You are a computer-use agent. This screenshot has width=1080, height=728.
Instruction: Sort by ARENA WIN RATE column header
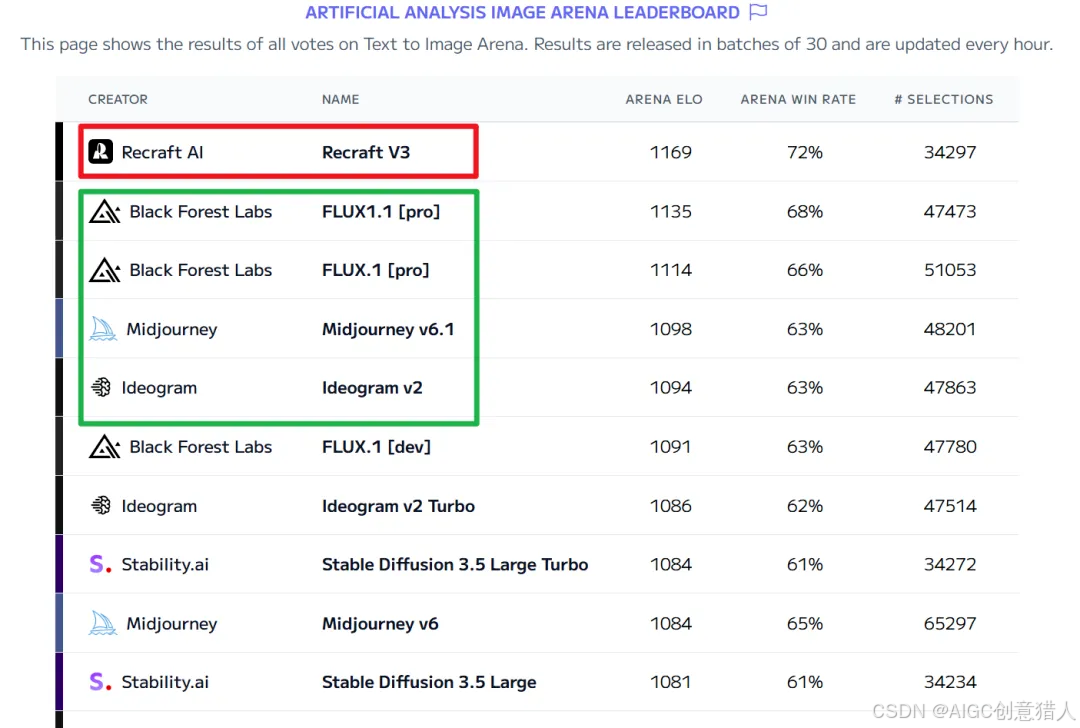(x=798, y=99)
